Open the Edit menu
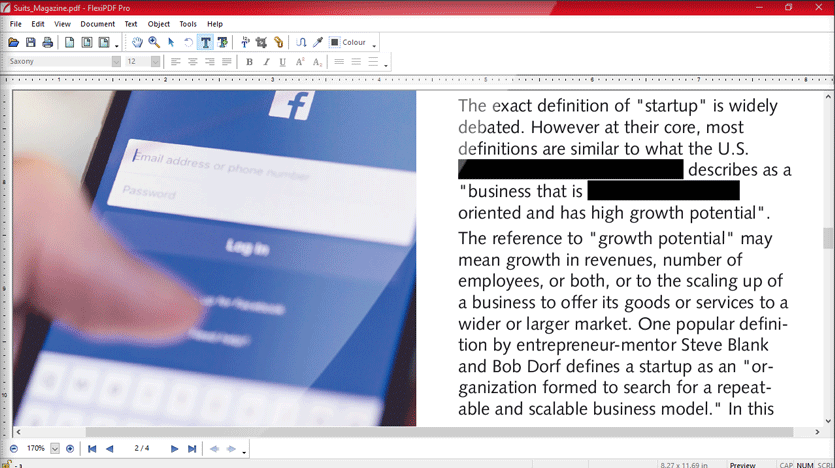Viewport: 835px width, 468px height. pos(38,24)
